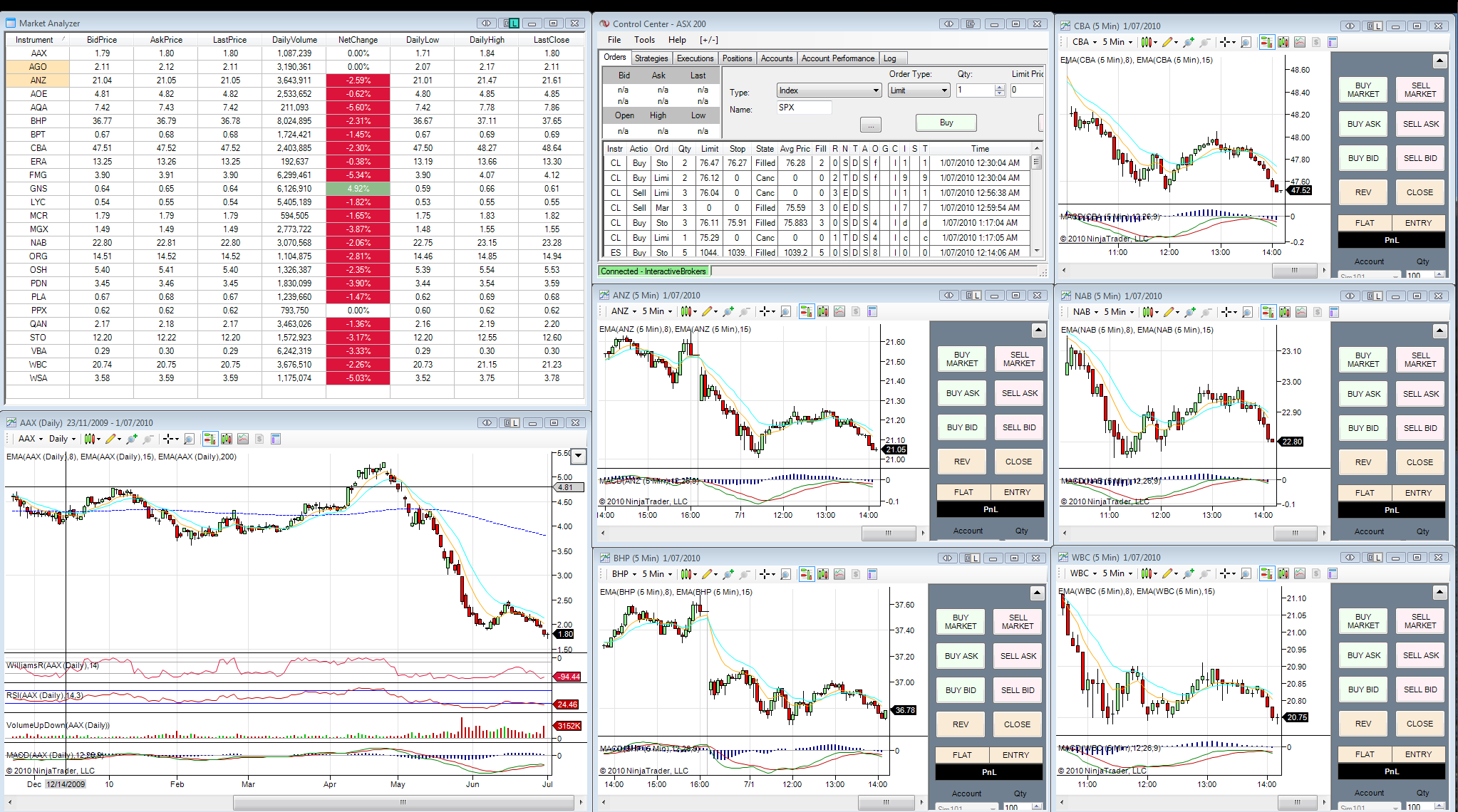The height and width of the screenshot is (812, 1458).
Task: Open data series bars icon in AAX chart
Action: [x=227, y=439]
